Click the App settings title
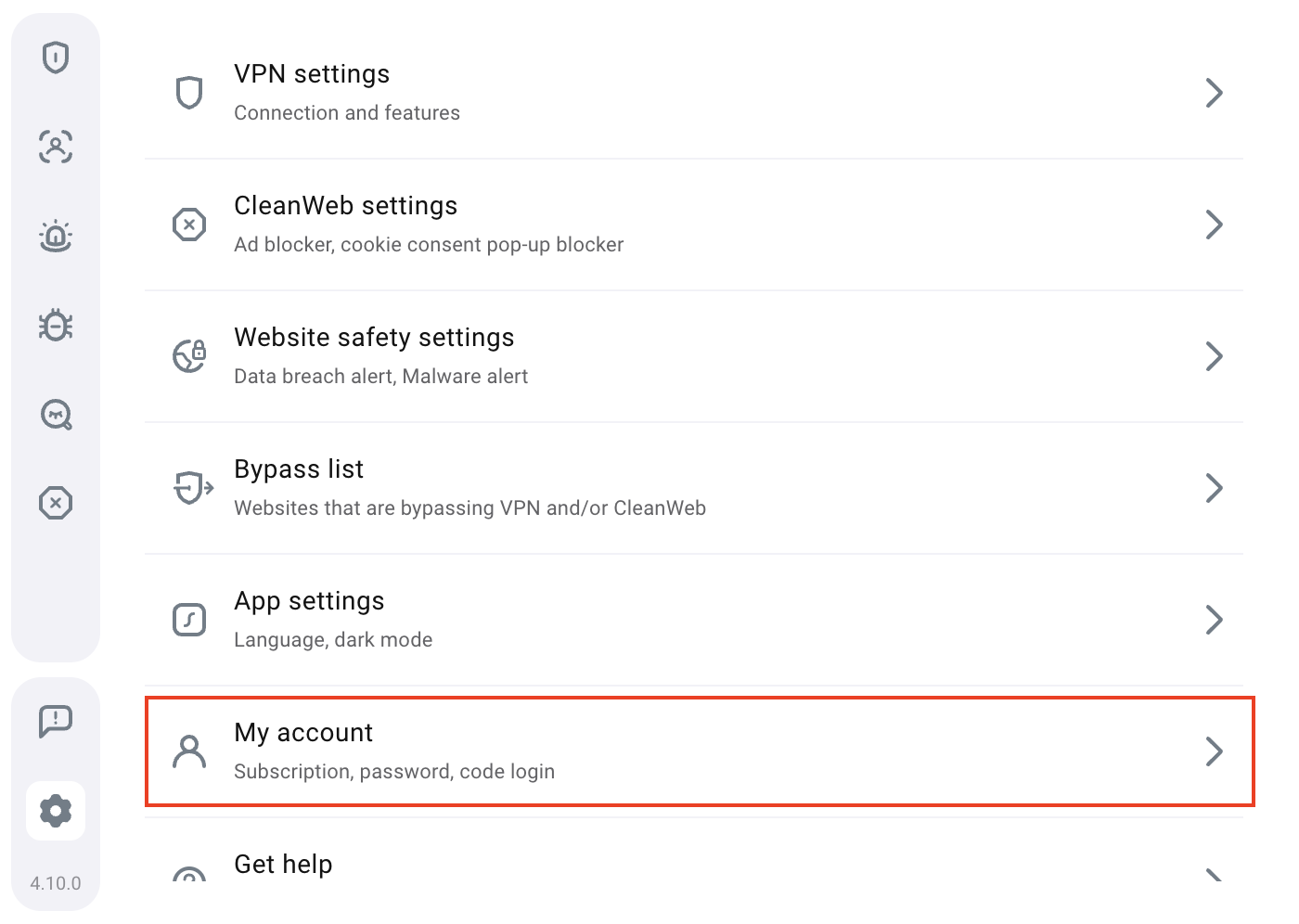 [309, 601]
